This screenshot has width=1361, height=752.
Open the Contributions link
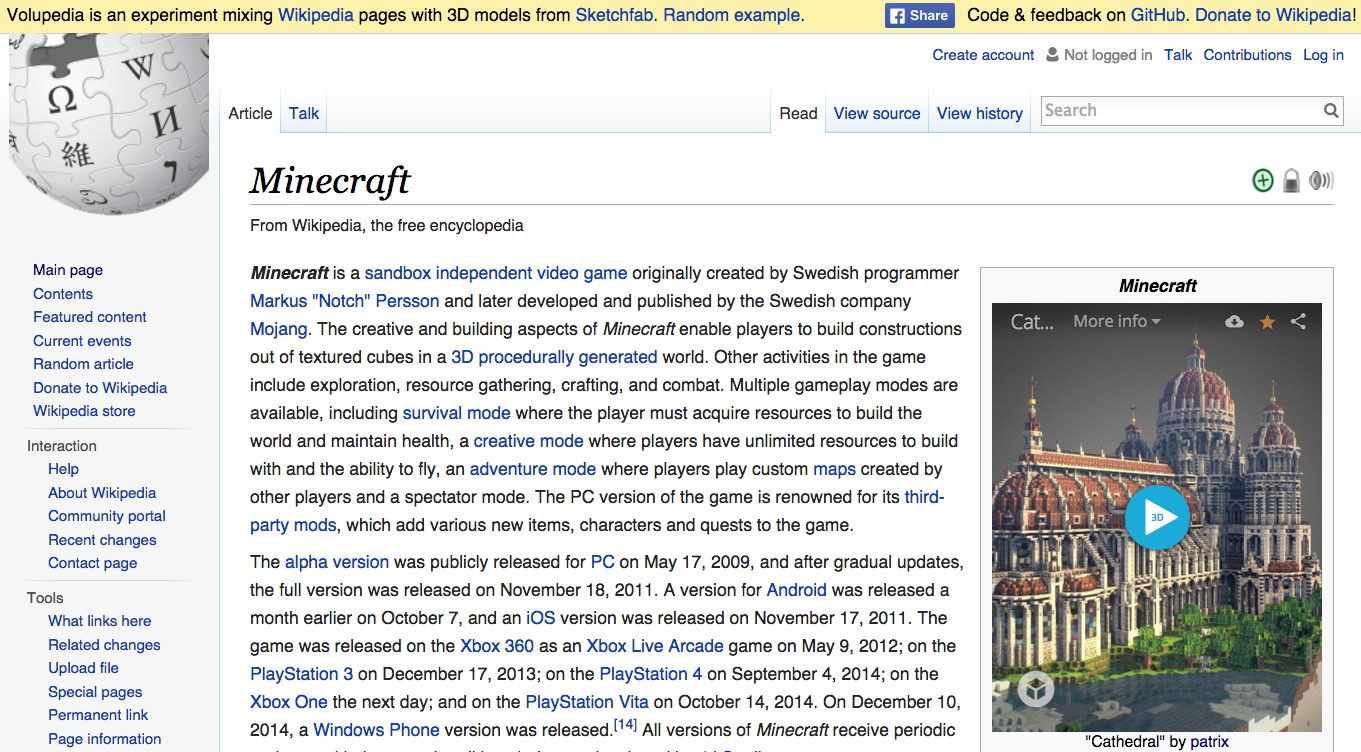coord(1247,55)
